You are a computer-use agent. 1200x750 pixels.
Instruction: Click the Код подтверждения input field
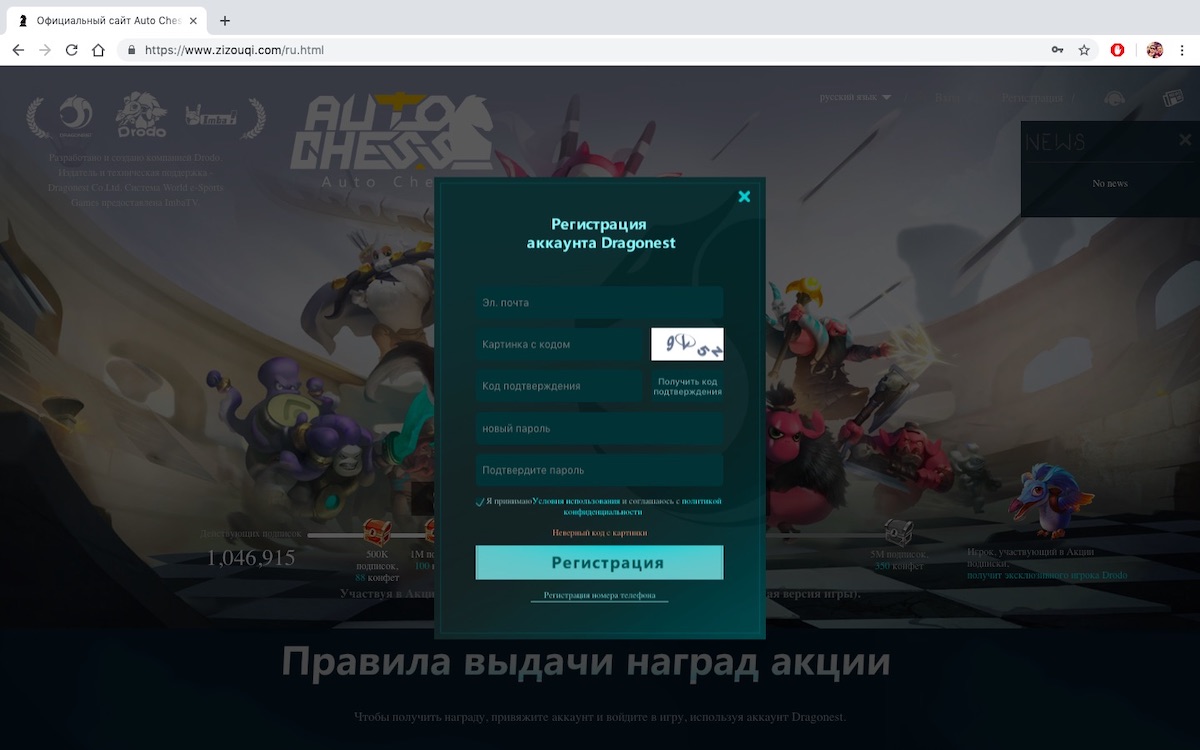pyautogui.click(x=560, y=386)
